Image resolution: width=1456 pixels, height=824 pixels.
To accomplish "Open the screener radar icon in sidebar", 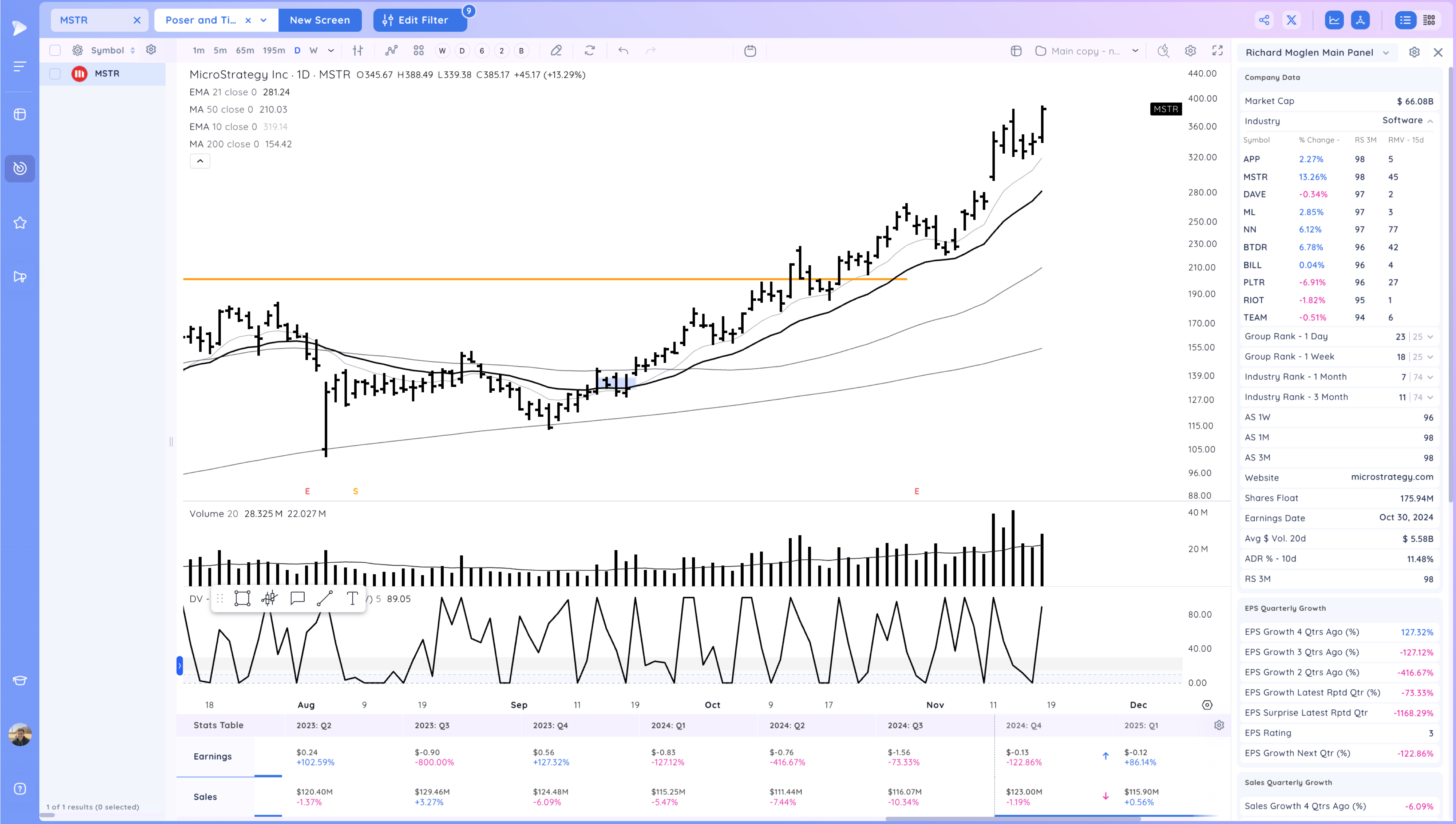I will [x=20, y=168].
